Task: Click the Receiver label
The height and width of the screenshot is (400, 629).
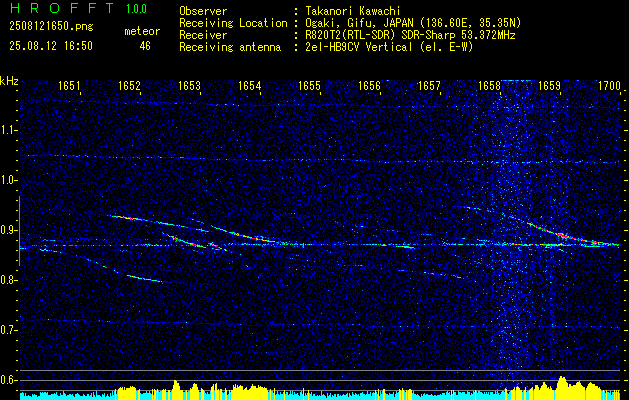Action: [203, 35]
